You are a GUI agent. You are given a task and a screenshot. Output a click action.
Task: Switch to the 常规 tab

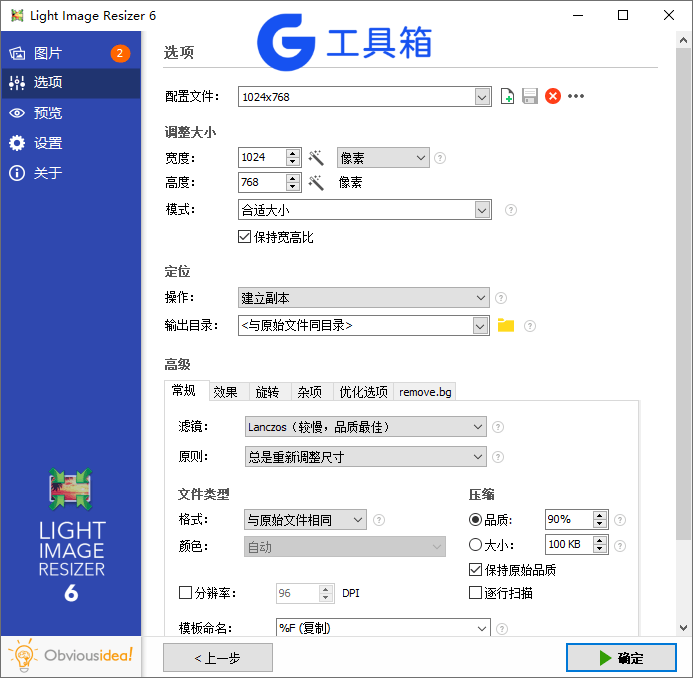pyautogui.click(x=185, y=391)
